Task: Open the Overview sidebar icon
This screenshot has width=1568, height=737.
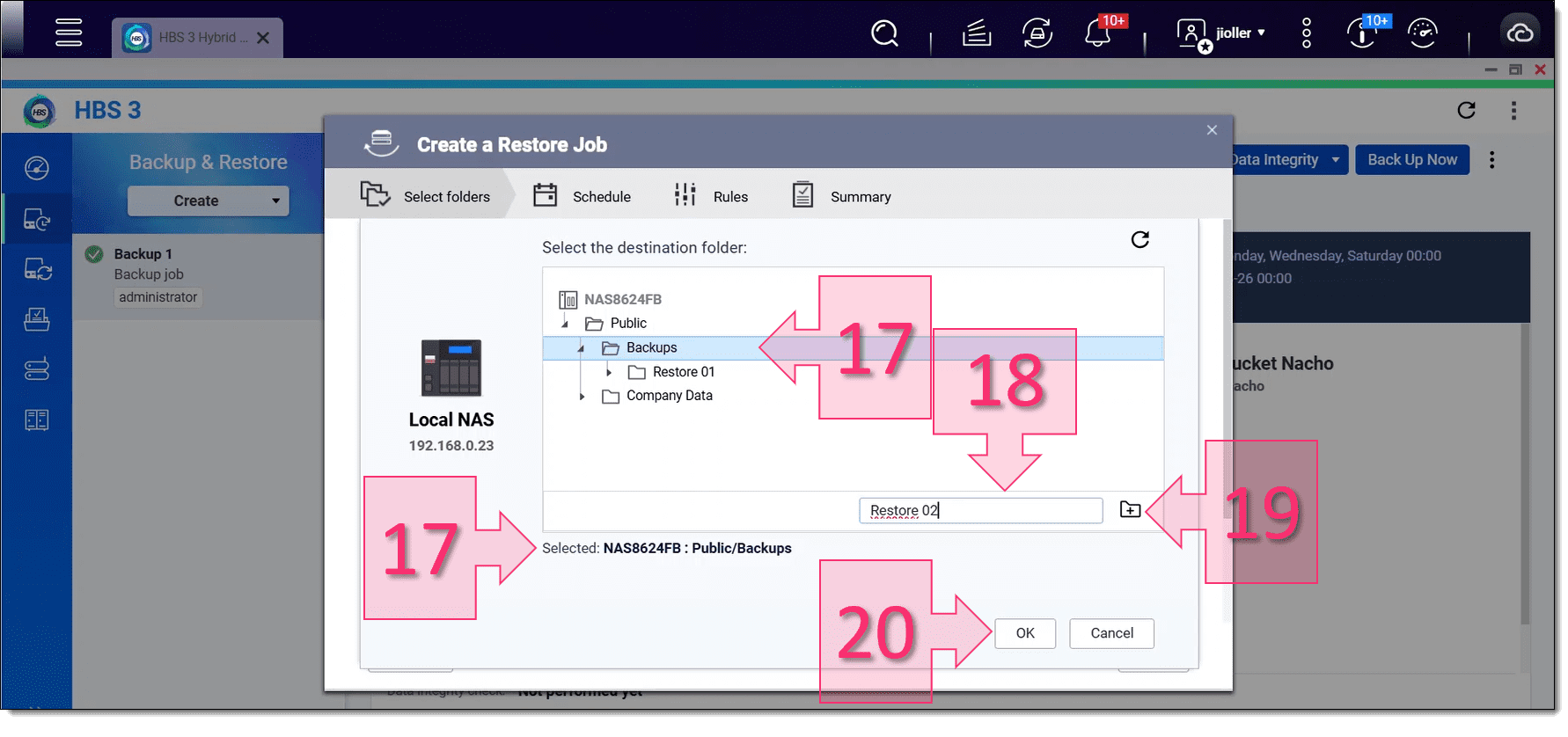Action: click(37, 167)
